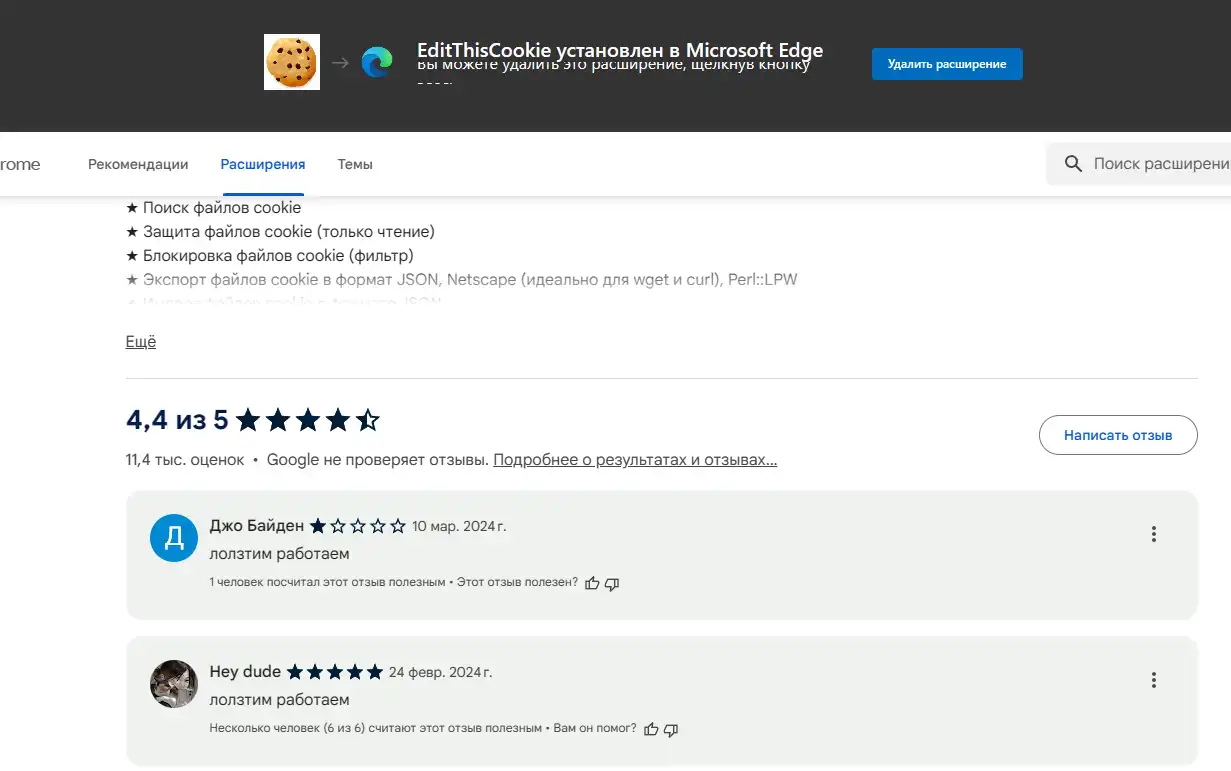Focus the 'Поиск расширений' search field

[1140, 164]
